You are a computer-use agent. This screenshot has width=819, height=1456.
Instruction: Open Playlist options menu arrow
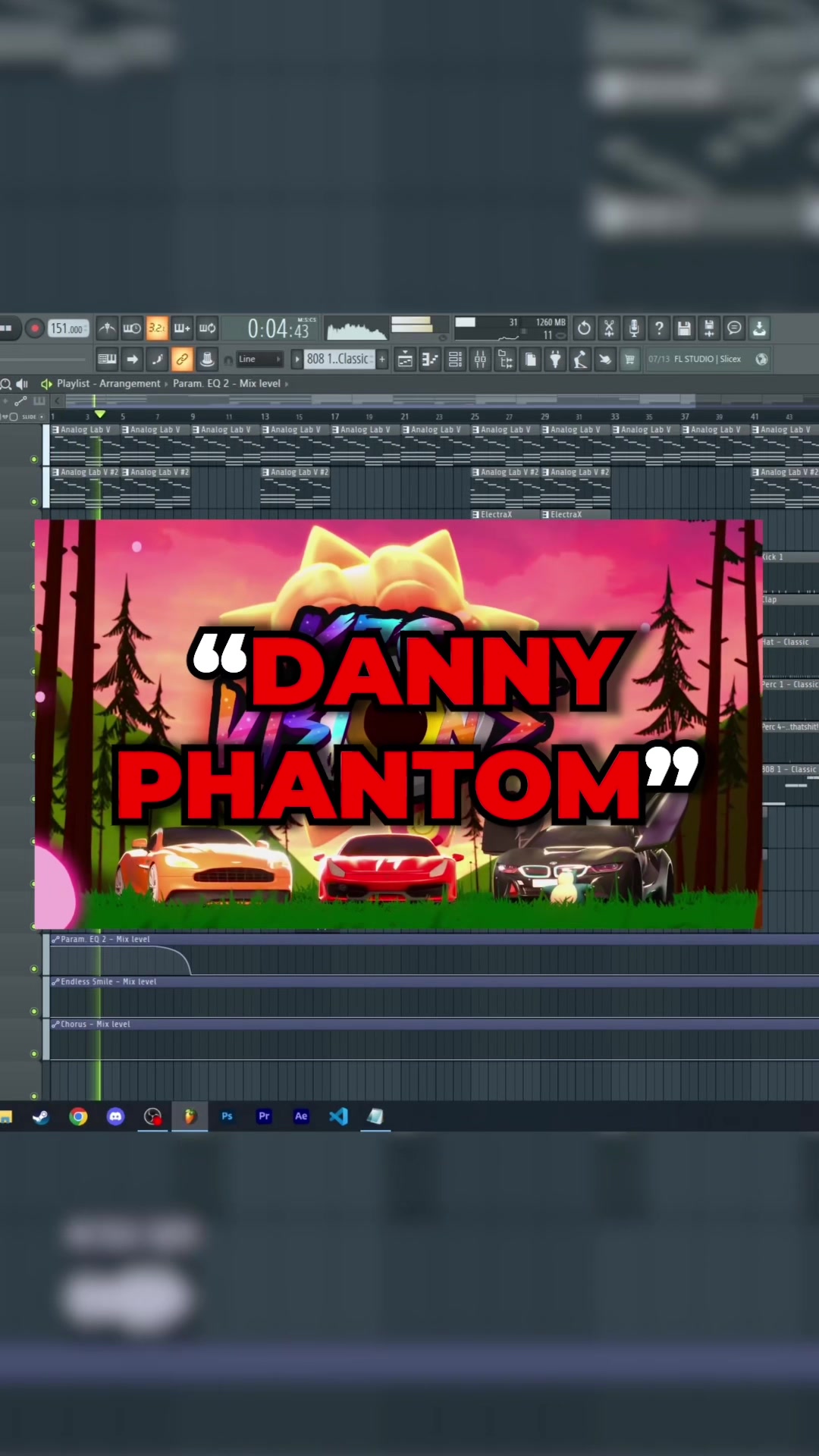pos(46,384)
